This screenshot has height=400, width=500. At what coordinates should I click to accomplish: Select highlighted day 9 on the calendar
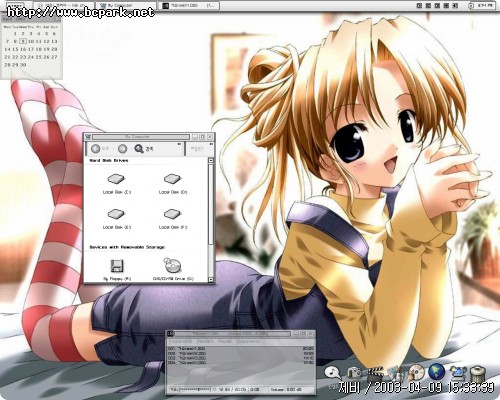click(23, 41)
